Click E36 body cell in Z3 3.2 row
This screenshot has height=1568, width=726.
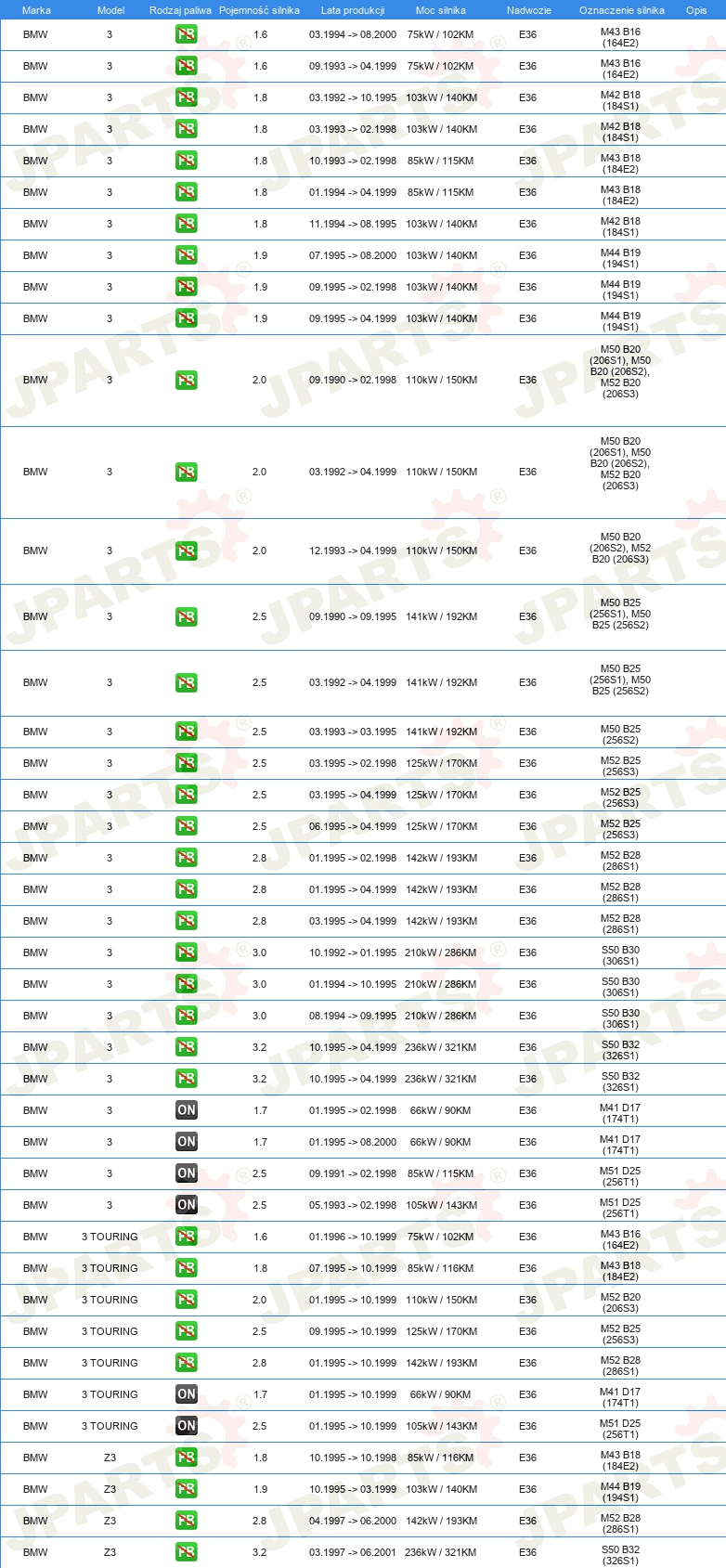click(x=527, y=1552)
